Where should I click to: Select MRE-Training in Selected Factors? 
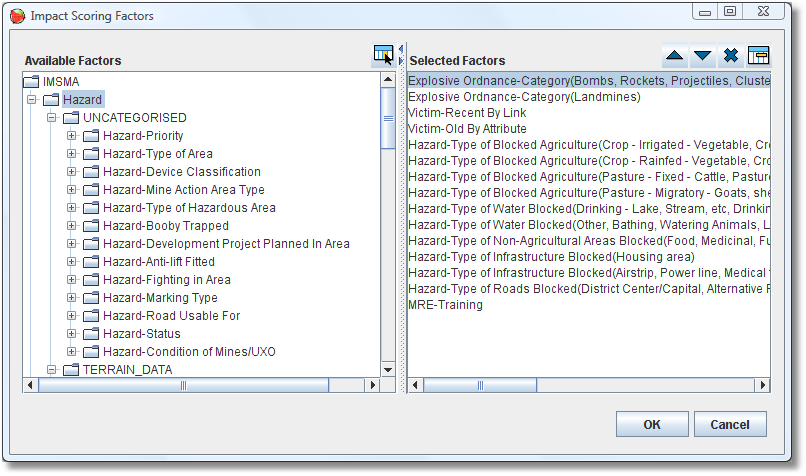pyautogui.click(x=445, y=305)
